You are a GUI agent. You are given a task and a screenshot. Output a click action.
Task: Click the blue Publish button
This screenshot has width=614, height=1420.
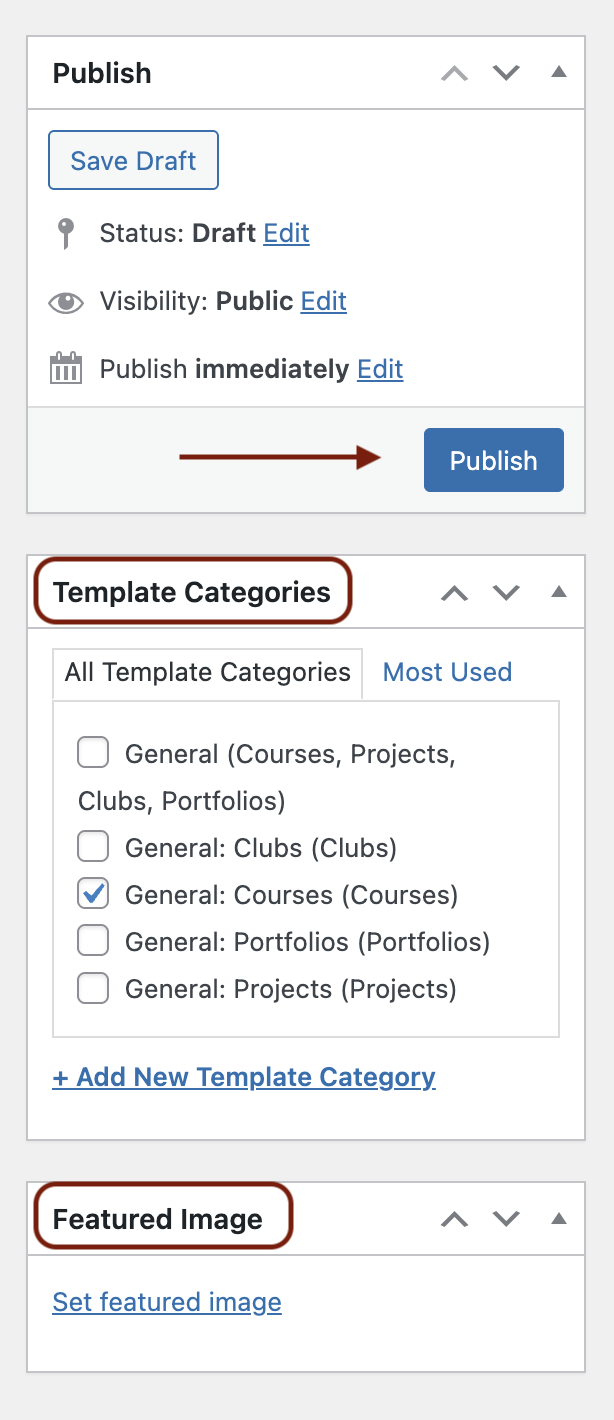[494, 460]
